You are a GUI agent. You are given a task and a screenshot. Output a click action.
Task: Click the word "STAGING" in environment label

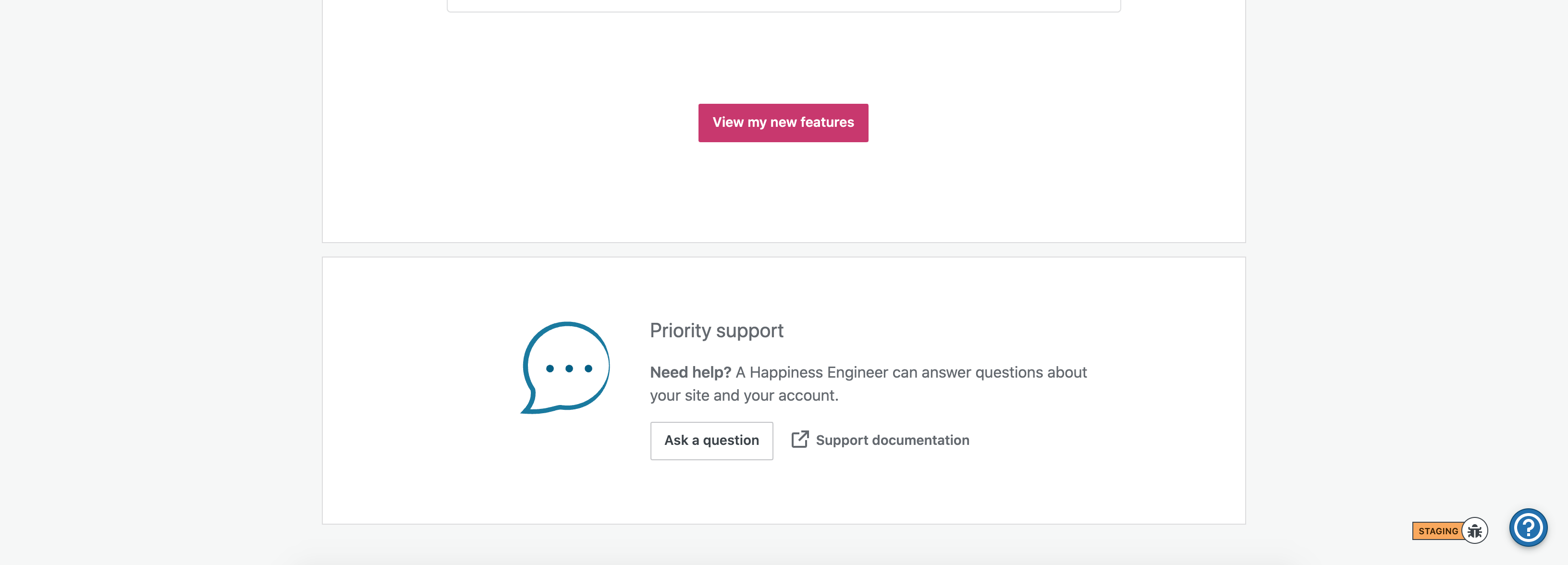point(1438,531)
